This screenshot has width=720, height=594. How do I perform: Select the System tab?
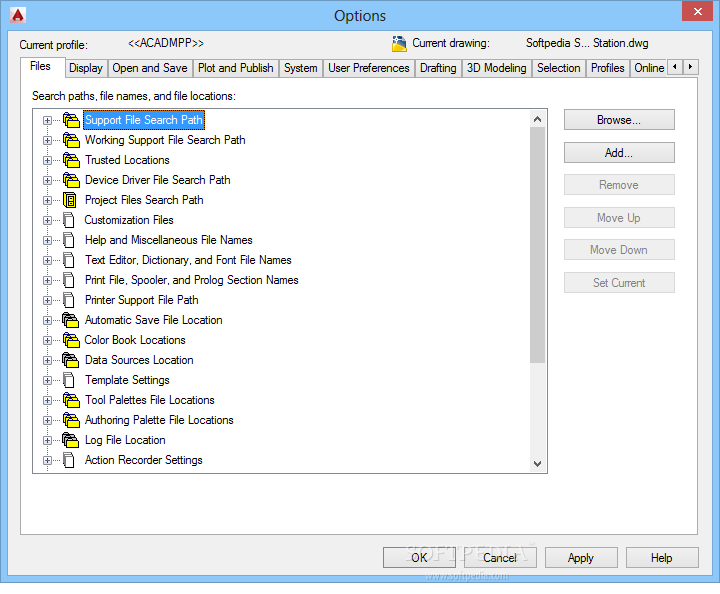301,68
